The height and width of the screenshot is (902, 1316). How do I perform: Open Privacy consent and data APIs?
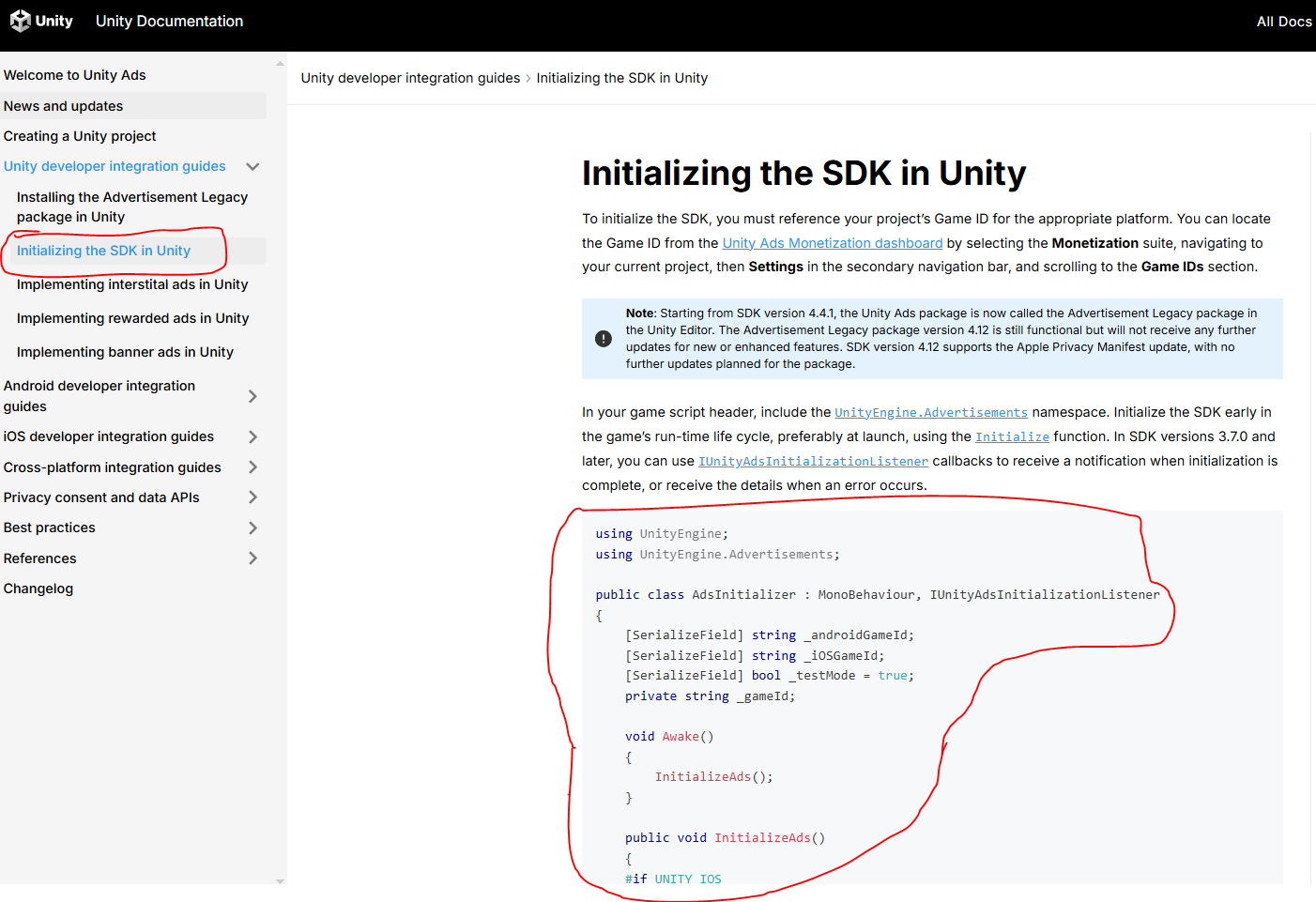[101, 497]
